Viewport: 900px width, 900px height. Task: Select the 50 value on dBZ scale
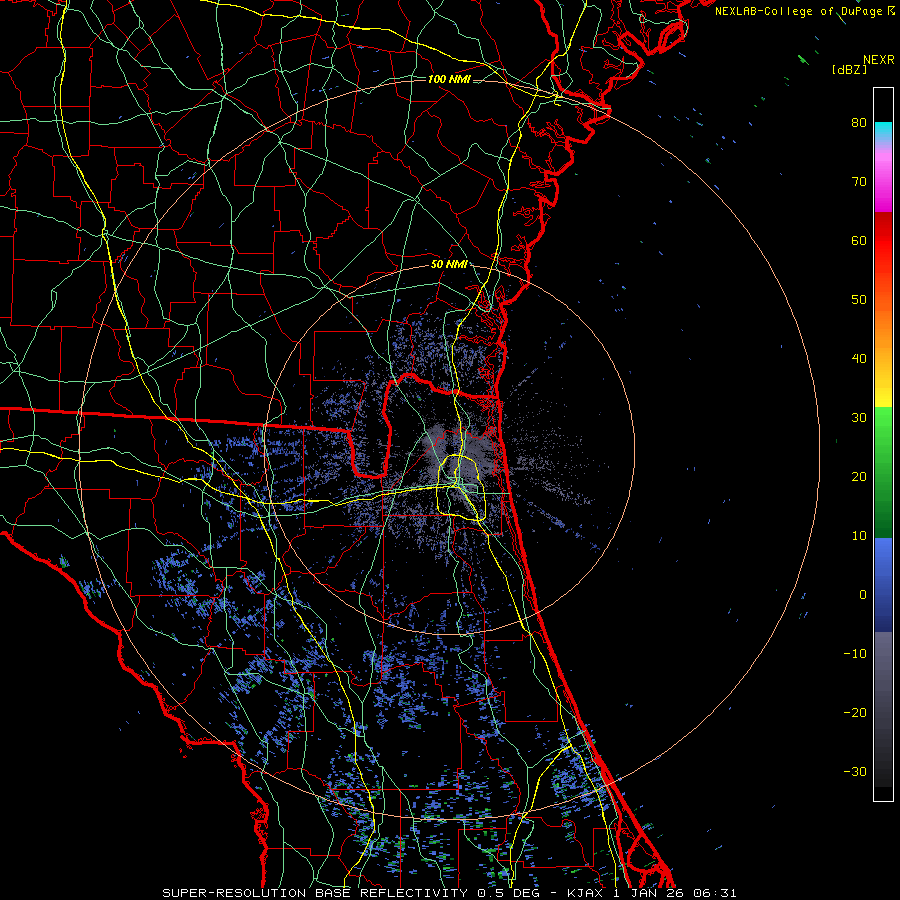[x=859, y=300]
